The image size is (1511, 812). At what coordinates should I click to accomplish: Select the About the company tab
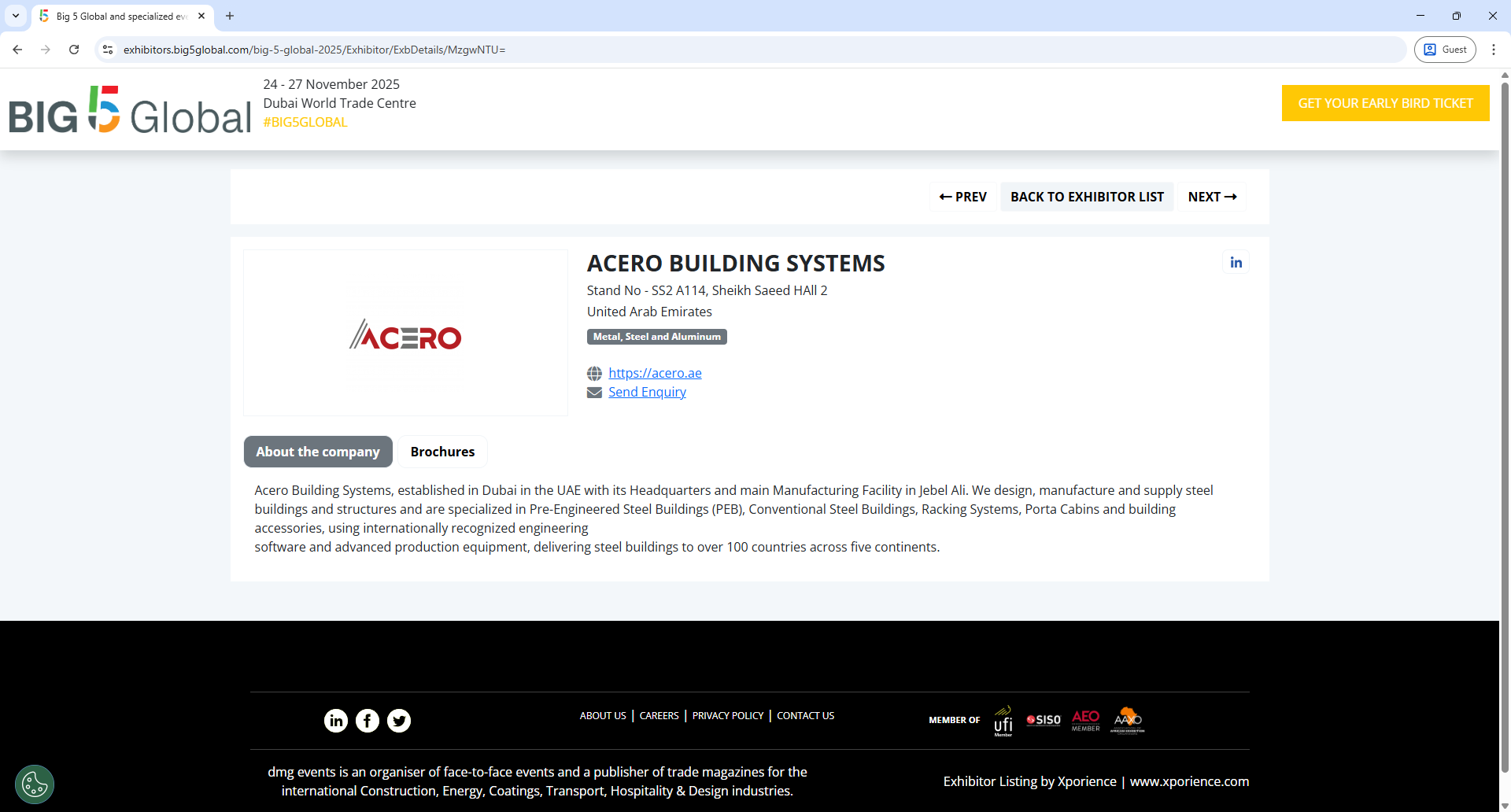pos(317,451)
